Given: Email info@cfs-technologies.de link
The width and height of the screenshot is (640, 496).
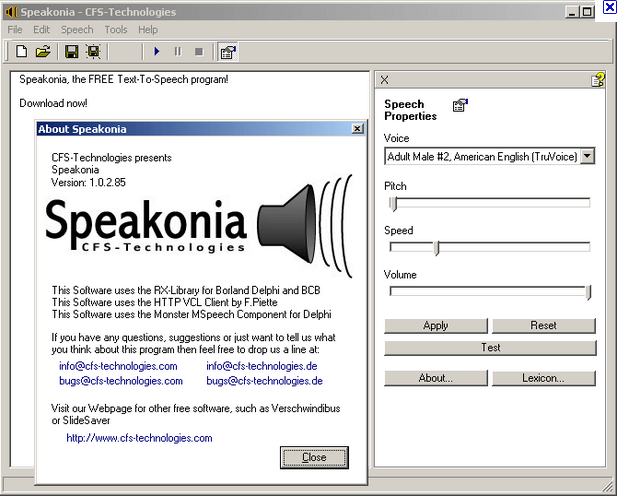Looking at the screenshot, I should pos(262,366).
